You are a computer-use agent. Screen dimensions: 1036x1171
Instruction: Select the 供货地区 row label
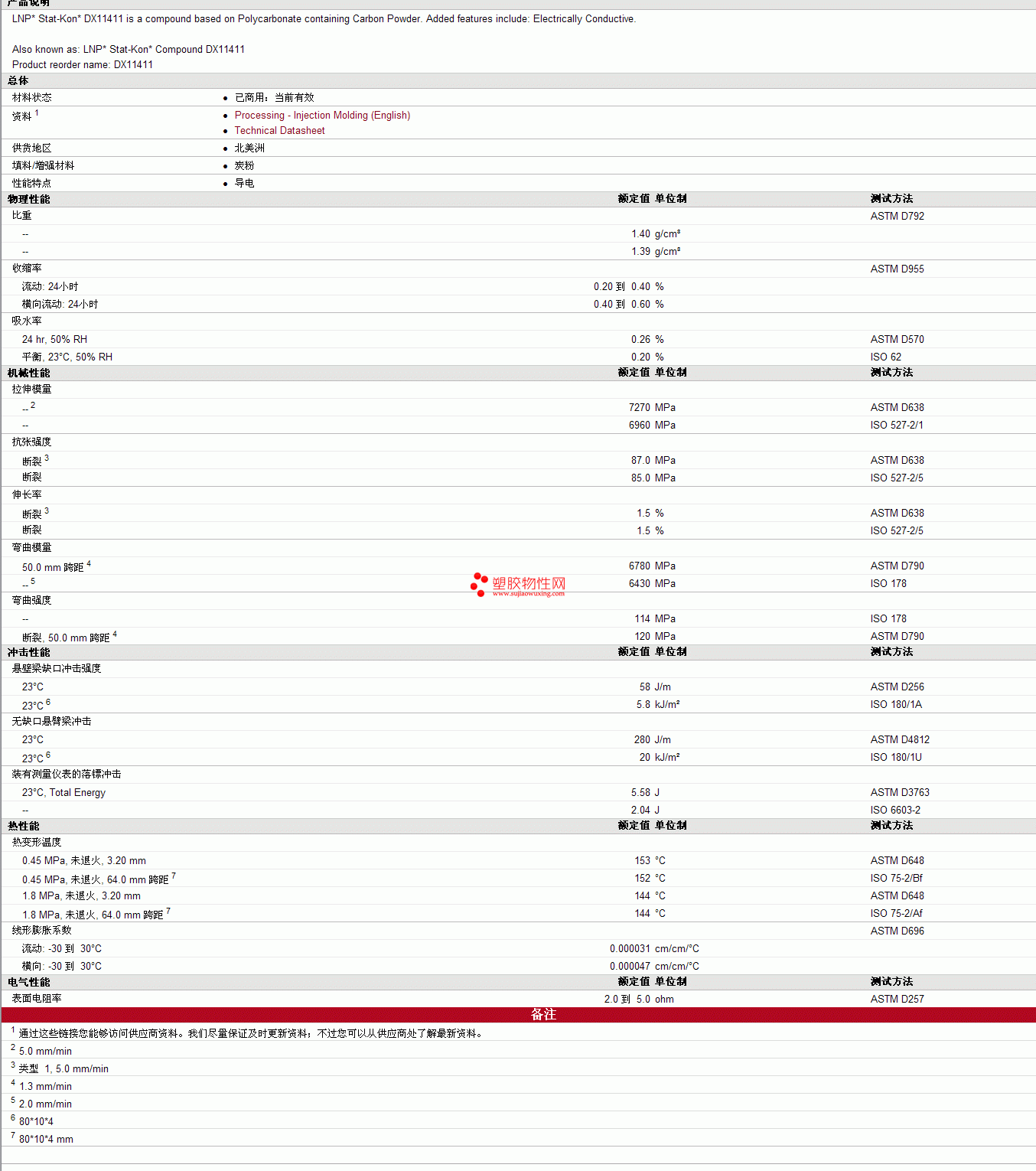pyautogui.click(x=32, y=148)
